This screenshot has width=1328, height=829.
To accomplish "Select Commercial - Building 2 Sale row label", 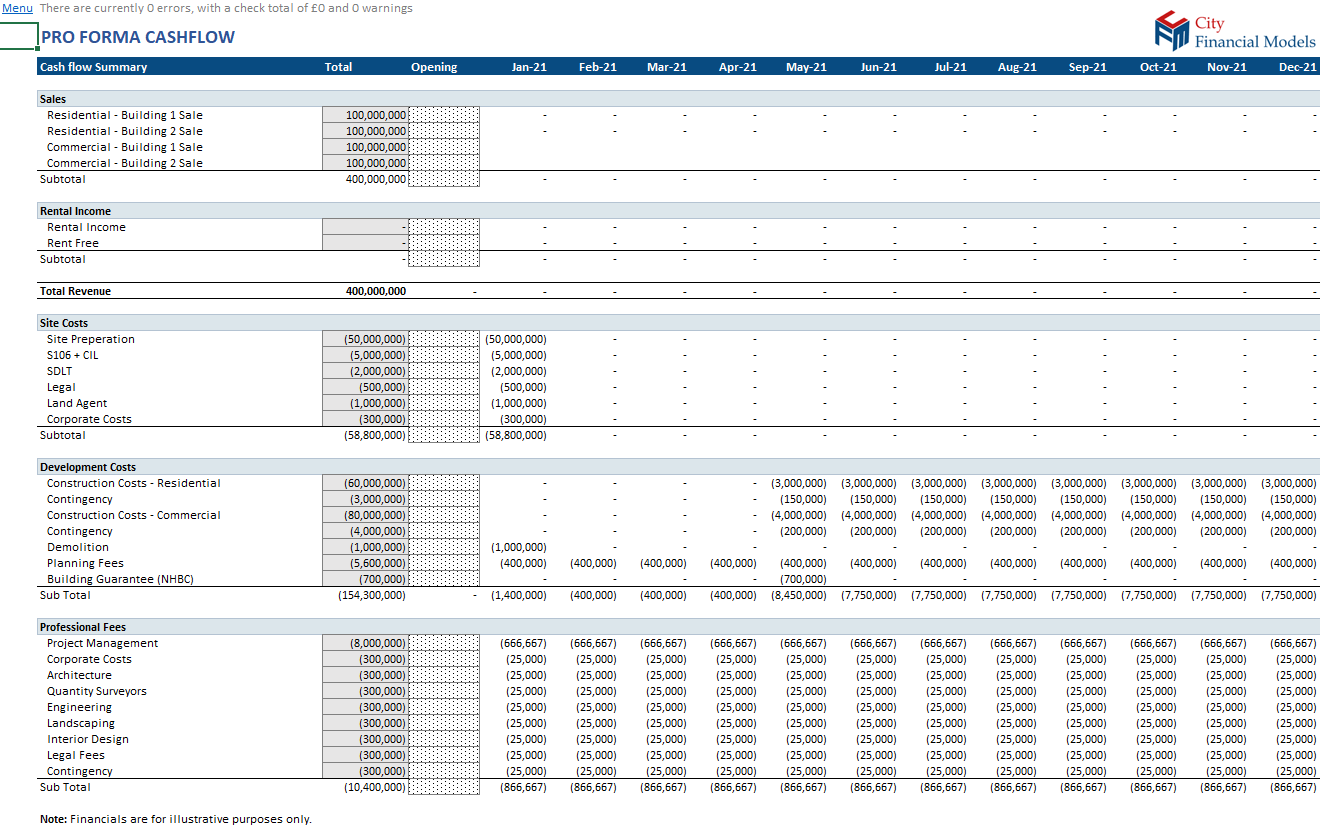I will [125, 163].
